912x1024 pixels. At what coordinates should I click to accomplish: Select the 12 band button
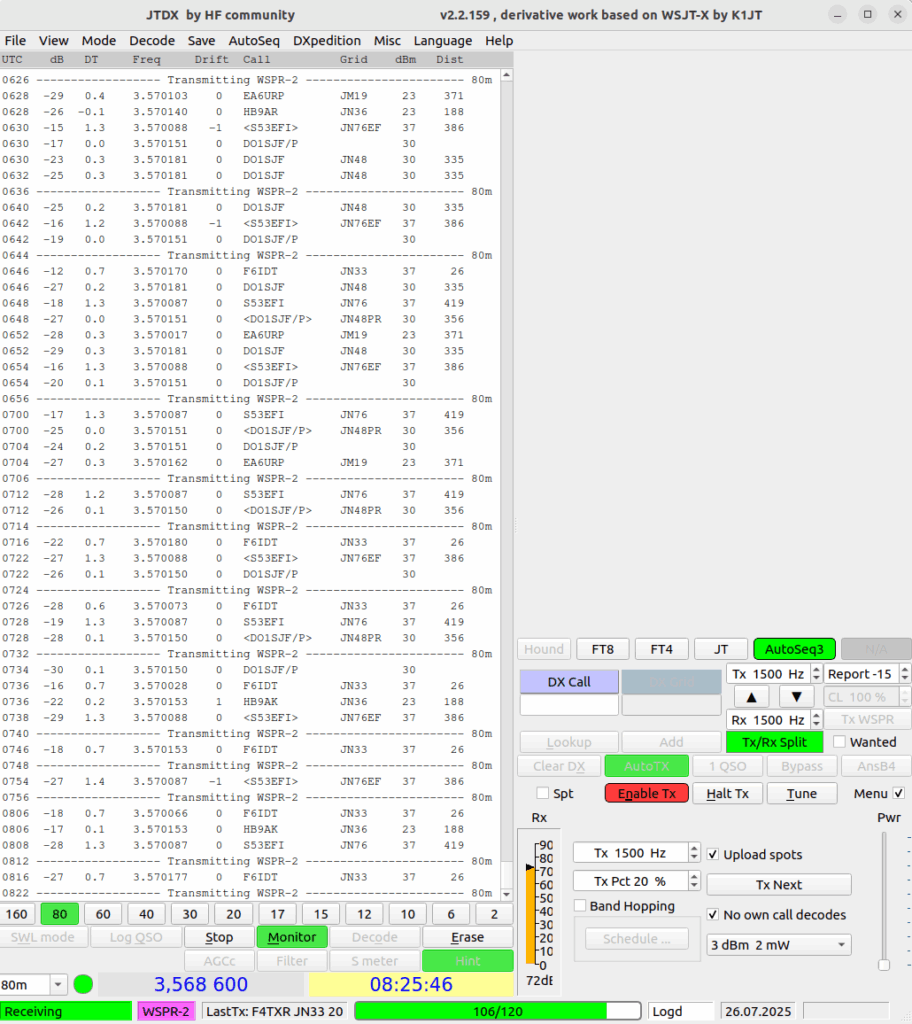tap(364, 914)
